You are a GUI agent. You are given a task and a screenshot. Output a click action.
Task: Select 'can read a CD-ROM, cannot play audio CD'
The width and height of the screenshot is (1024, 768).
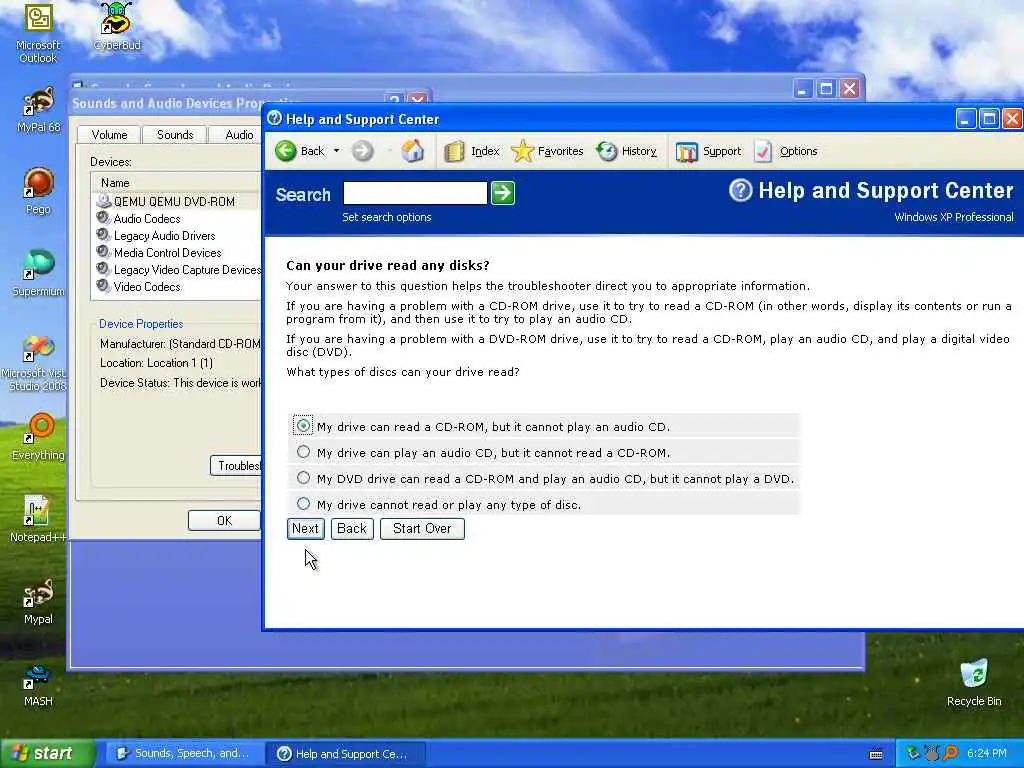coord(303,426)
